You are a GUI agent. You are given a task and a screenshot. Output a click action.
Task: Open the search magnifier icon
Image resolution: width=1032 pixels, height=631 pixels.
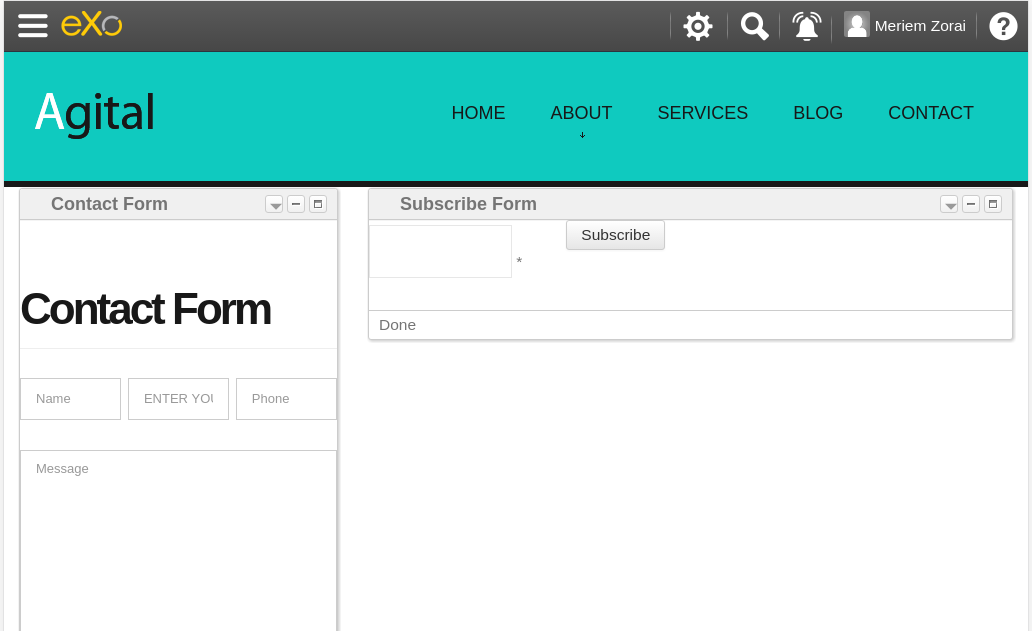pos(754,26)
